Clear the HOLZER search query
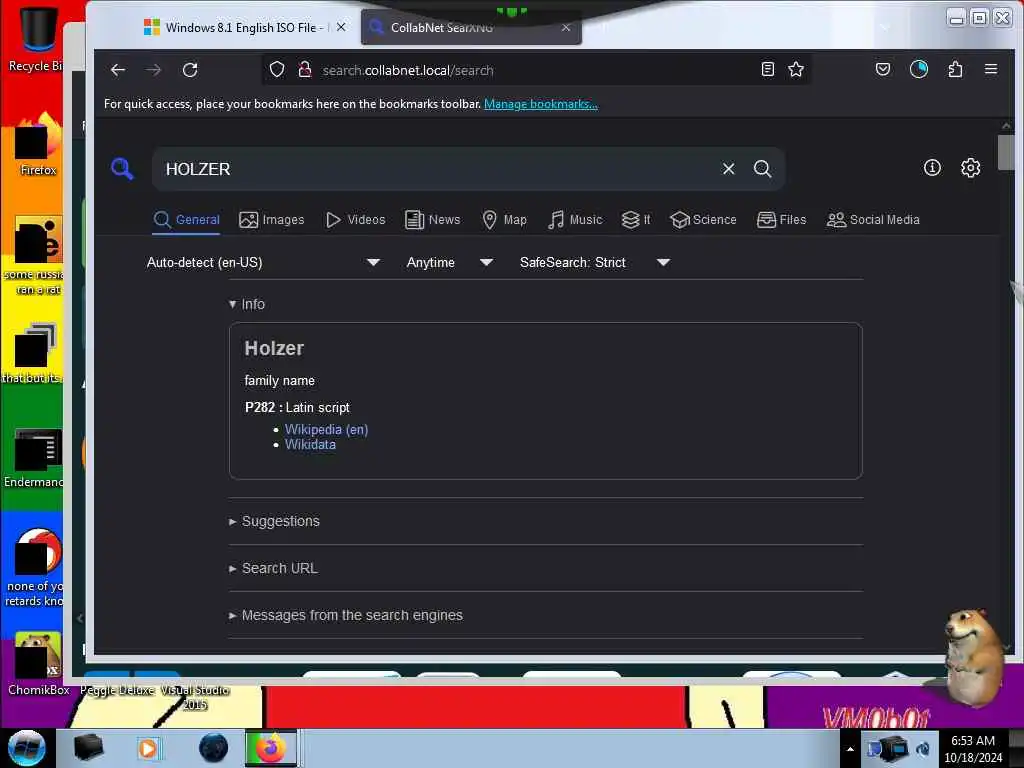Image resolution: width=1024 pixels, height=768 pixels. (729, 168)
